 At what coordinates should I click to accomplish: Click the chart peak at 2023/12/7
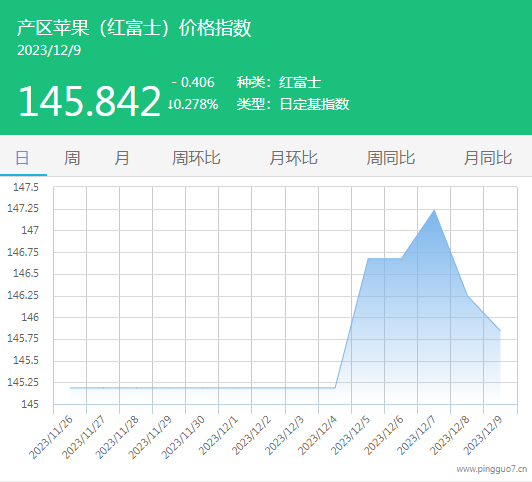(434, 210)
